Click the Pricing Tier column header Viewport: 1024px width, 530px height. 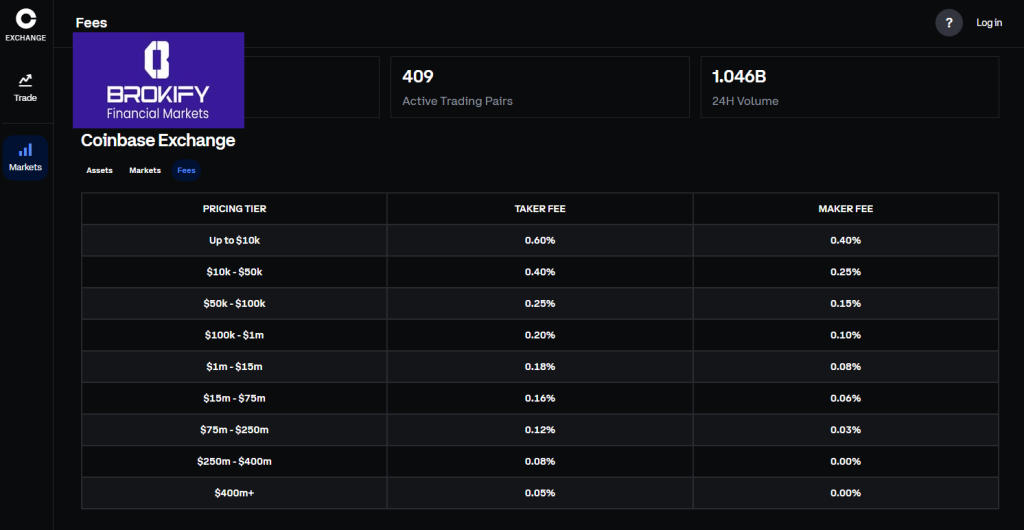point(234,209)
